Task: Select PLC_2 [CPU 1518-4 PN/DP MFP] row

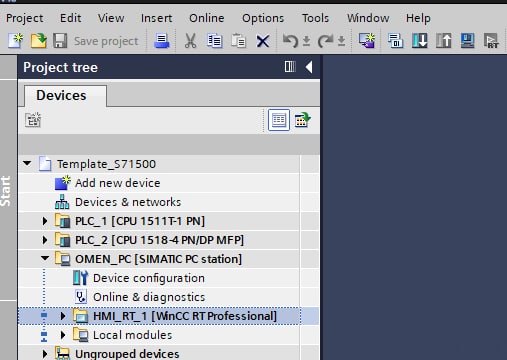Action: [159, 240]
